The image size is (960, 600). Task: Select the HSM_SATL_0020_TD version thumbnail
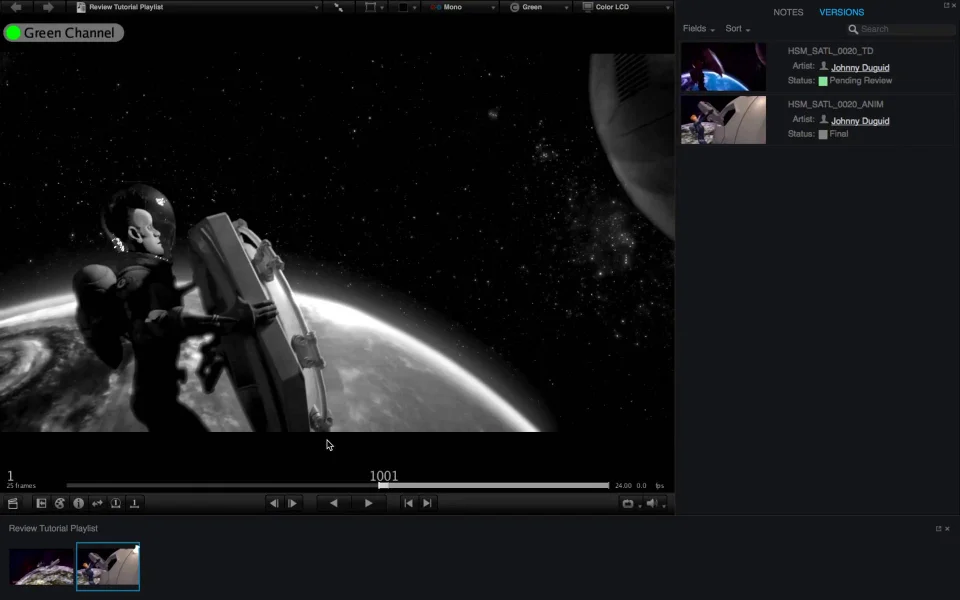(723, 67)
